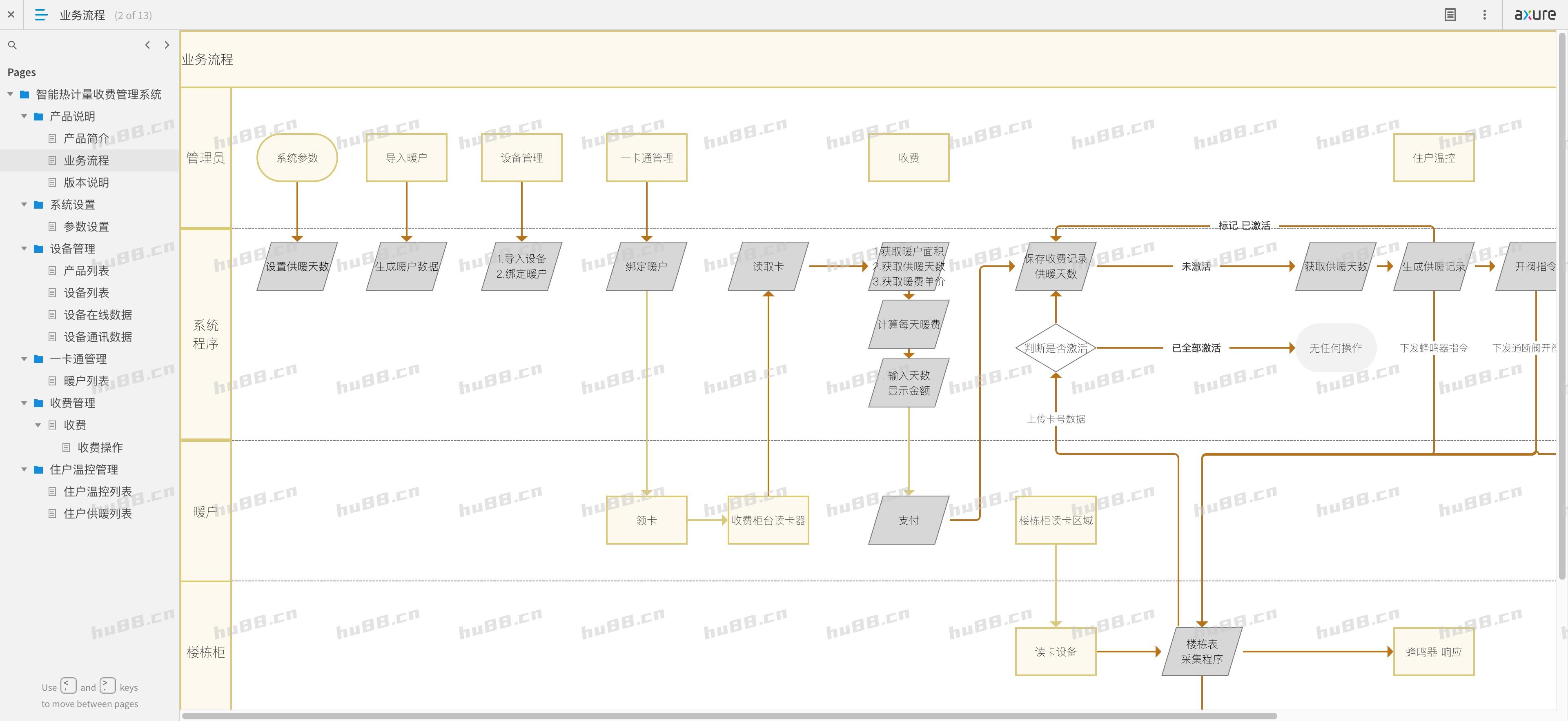Collapse the 住户温控管理 folder

[x=24, y=469]
